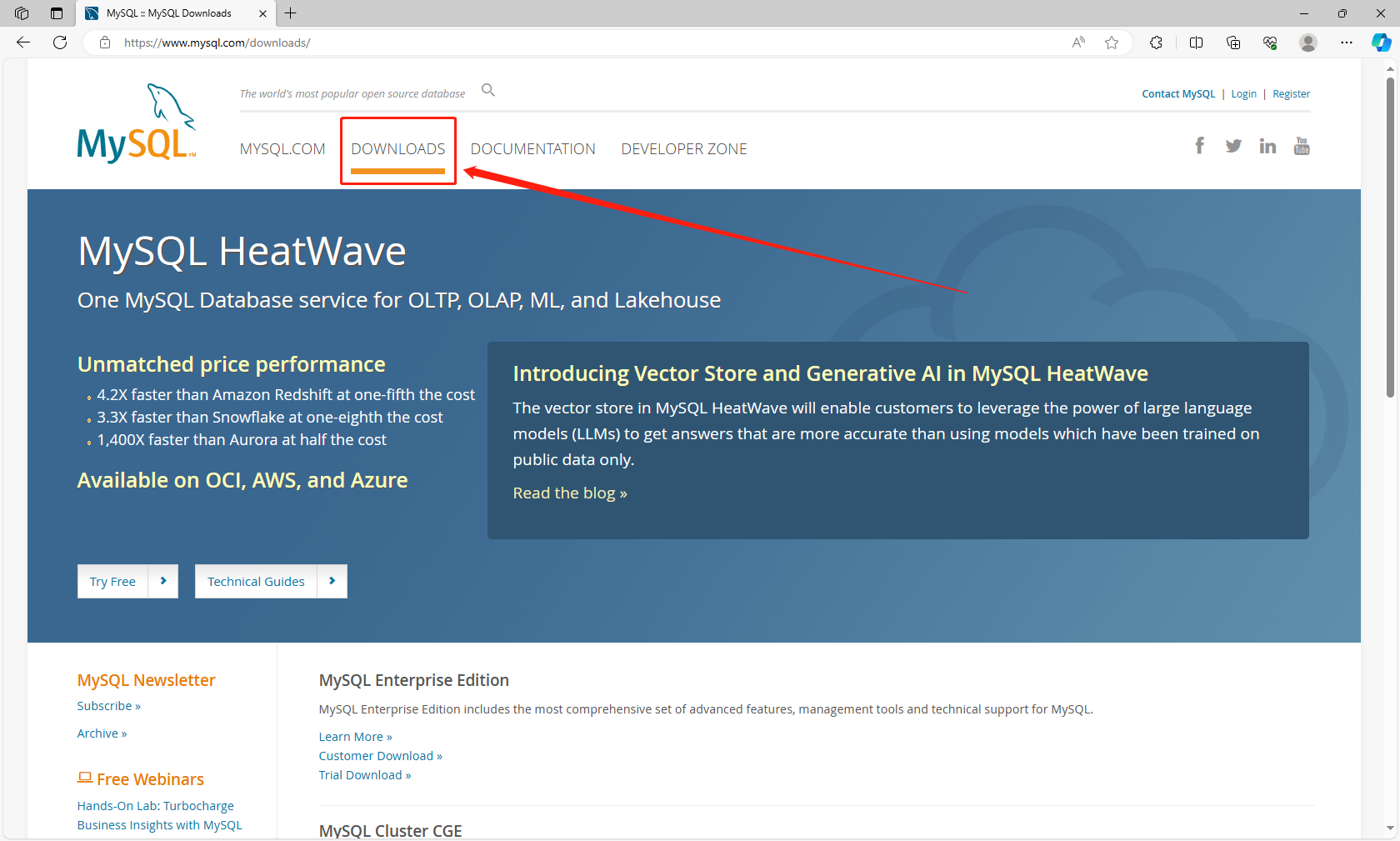Click newsletter Subscribe link
Image resolution: width=1400 pixels, height=841 pixels.
(x=109, y=706)
